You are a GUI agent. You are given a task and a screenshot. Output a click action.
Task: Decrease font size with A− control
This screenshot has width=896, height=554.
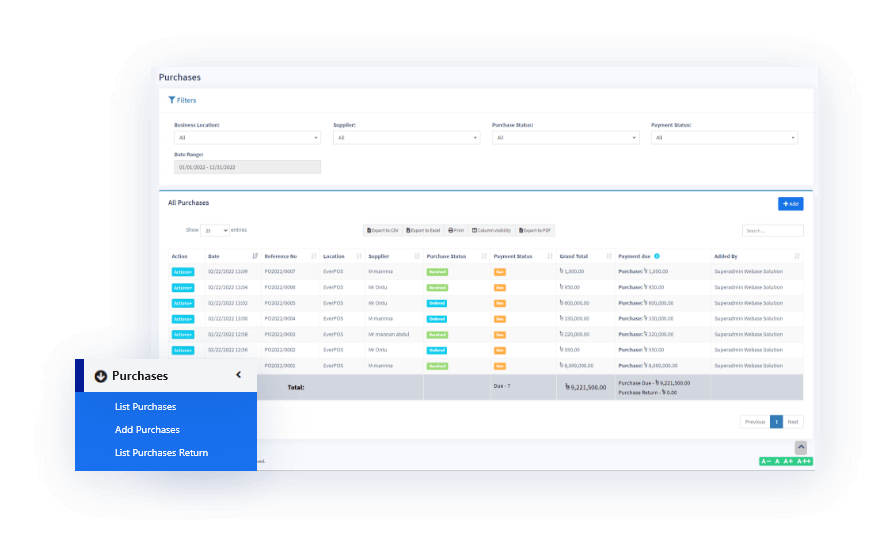tap(766, 461)
